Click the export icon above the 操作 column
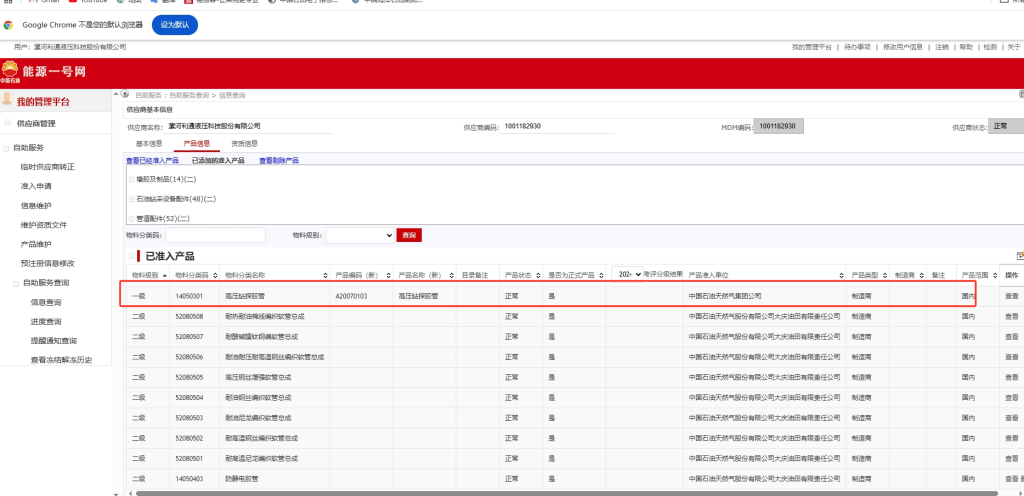1024x496 pixels. pyautogui.click(x=1019, y=257)
